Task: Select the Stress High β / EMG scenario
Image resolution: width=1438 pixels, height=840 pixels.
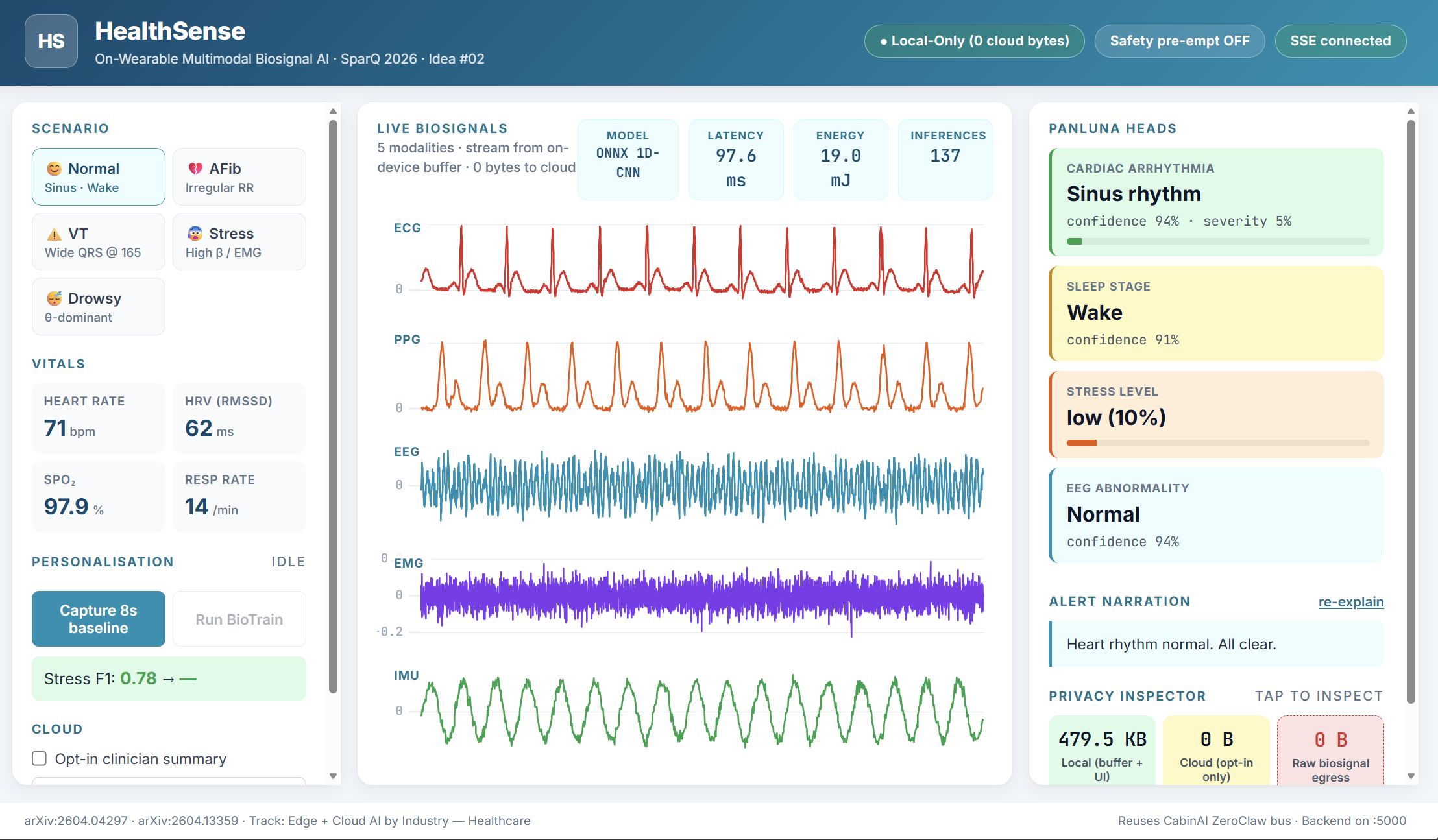Action: (x=239, y=242)
